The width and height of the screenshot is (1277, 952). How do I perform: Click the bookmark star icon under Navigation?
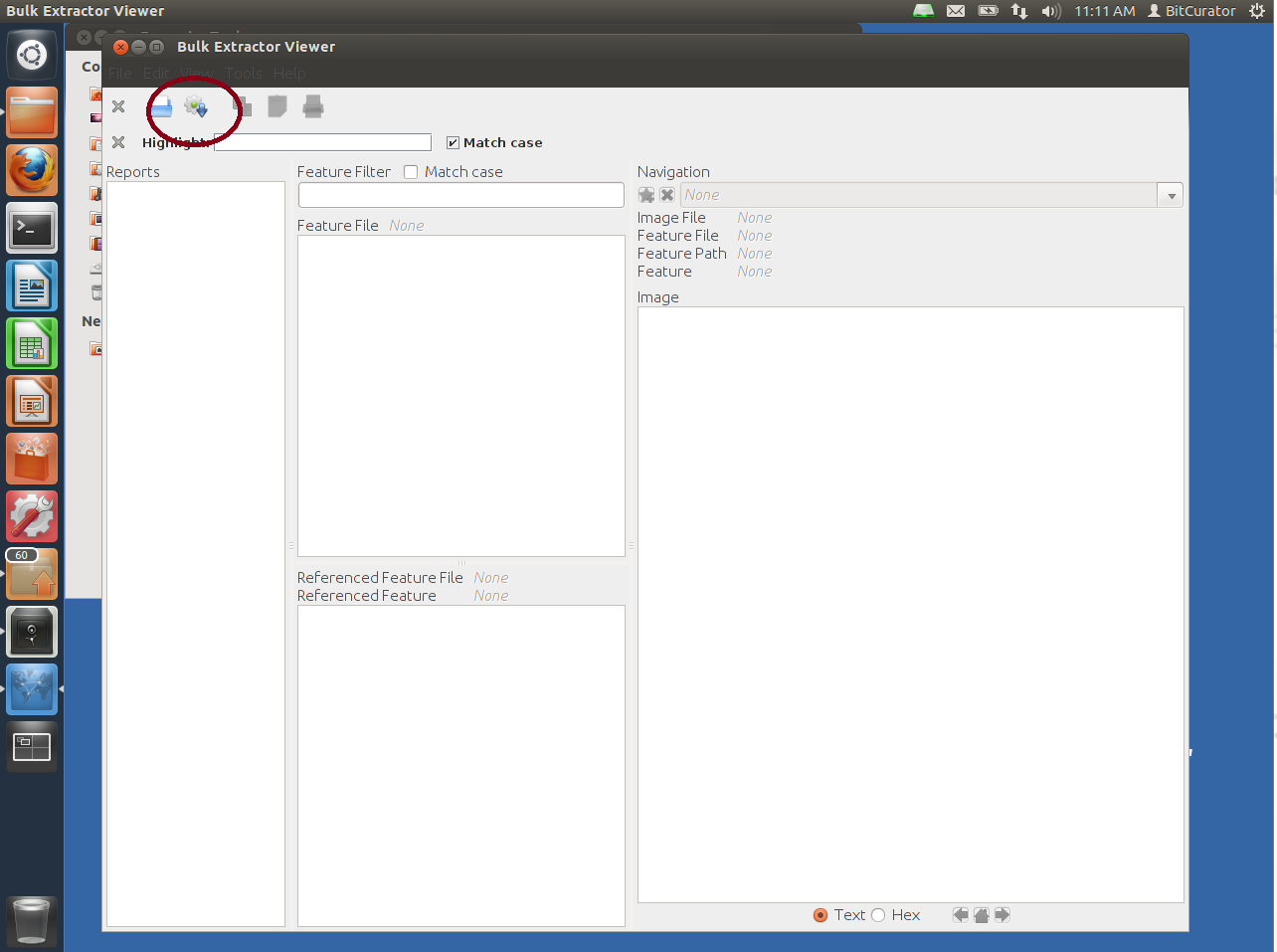coord(646,195)
